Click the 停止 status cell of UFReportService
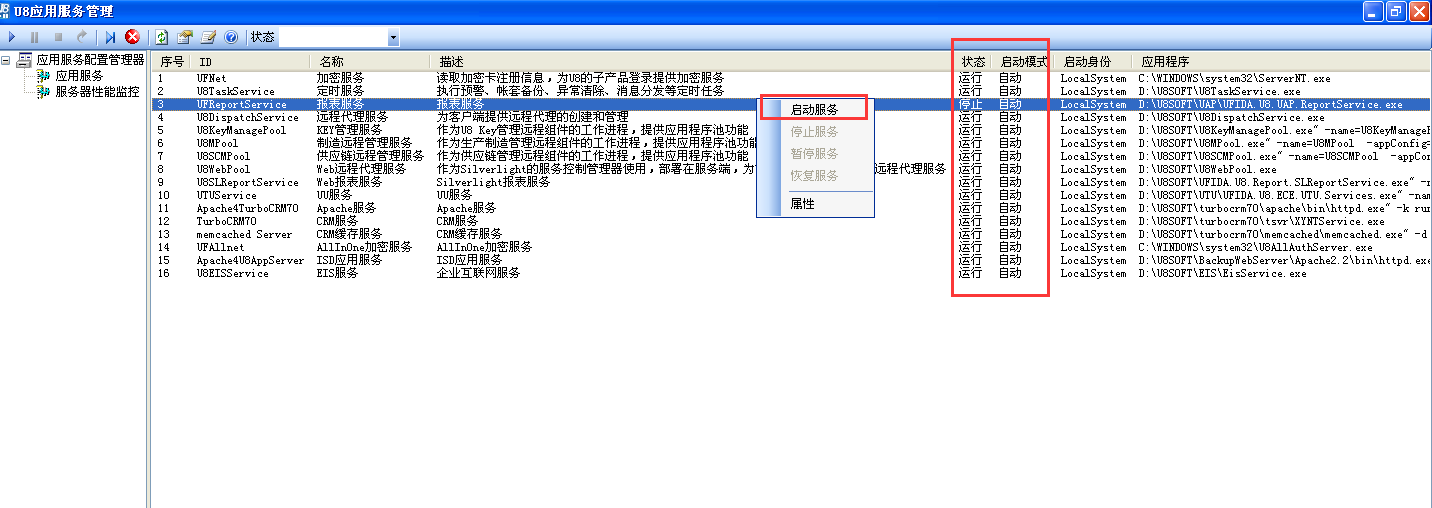The width and height of the screenshot is (1432, 508). pyautogui.click(x=970, y=104)
